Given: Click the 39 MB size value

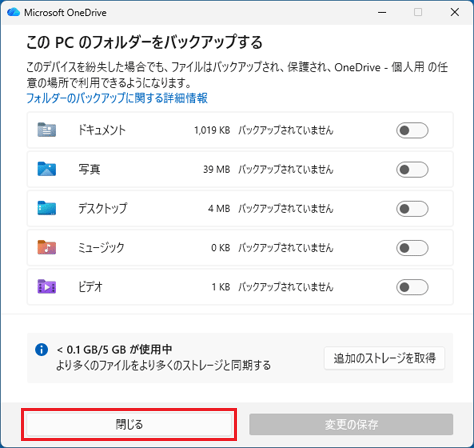Looking at the screenshot, I should (x=217, y=169).
